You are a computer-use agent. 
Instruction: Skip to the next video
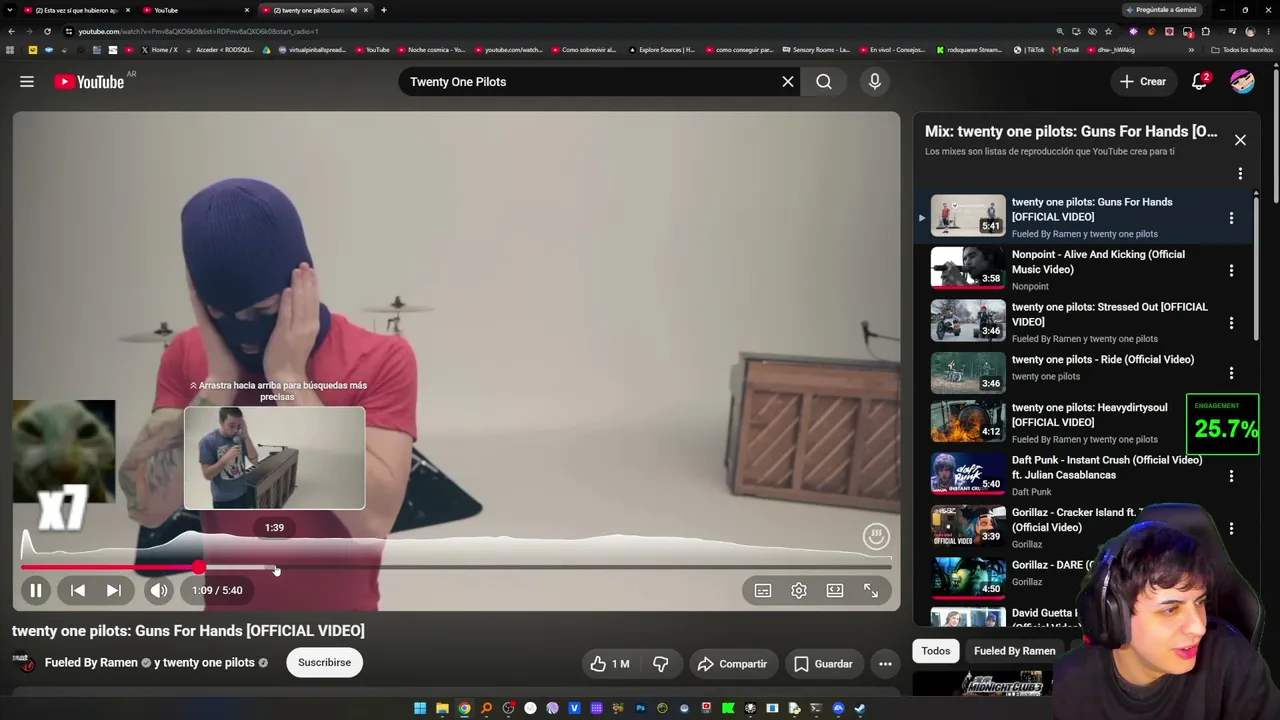(x=114, y=590)
